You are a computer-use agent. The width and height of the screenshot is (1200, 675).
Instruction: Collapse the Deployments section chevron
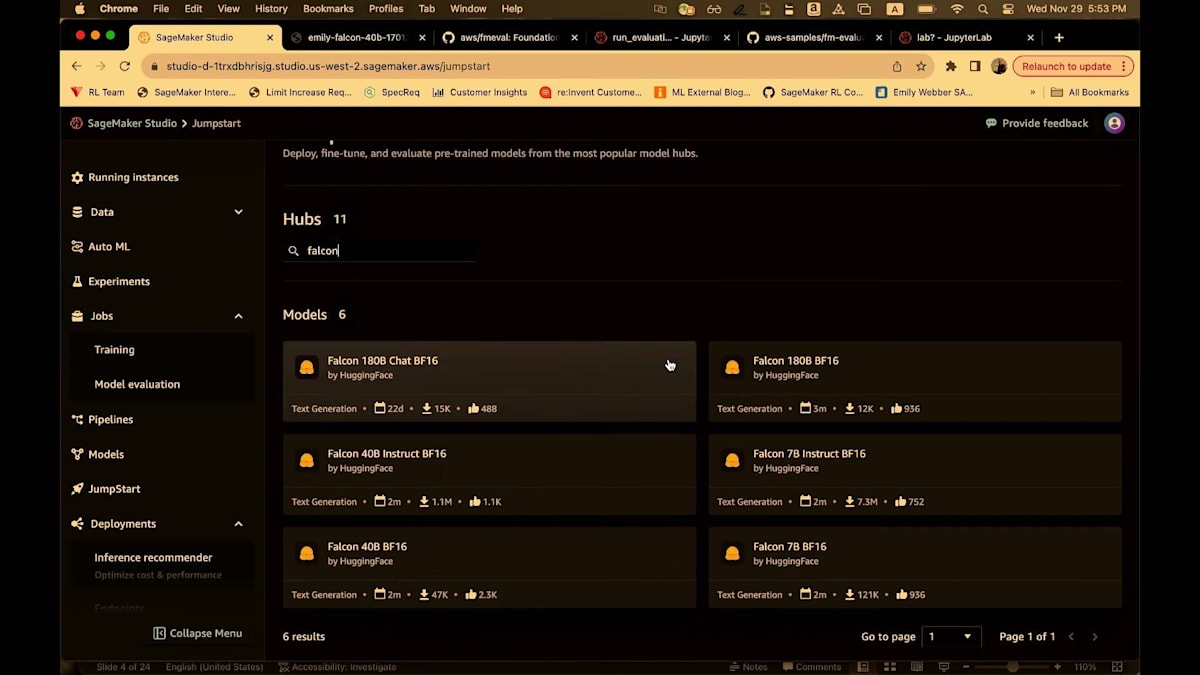[238, 524]
